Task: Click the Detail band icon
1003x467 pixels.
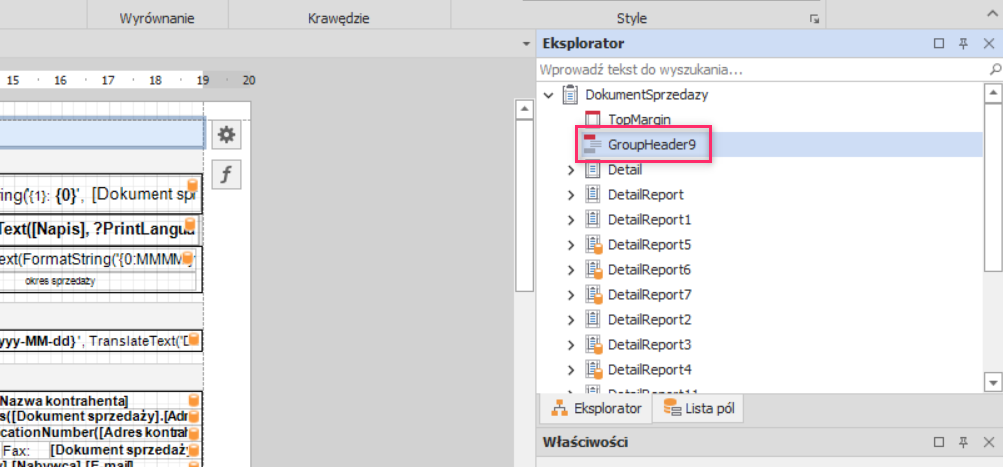Action: (x=593, y=170)
